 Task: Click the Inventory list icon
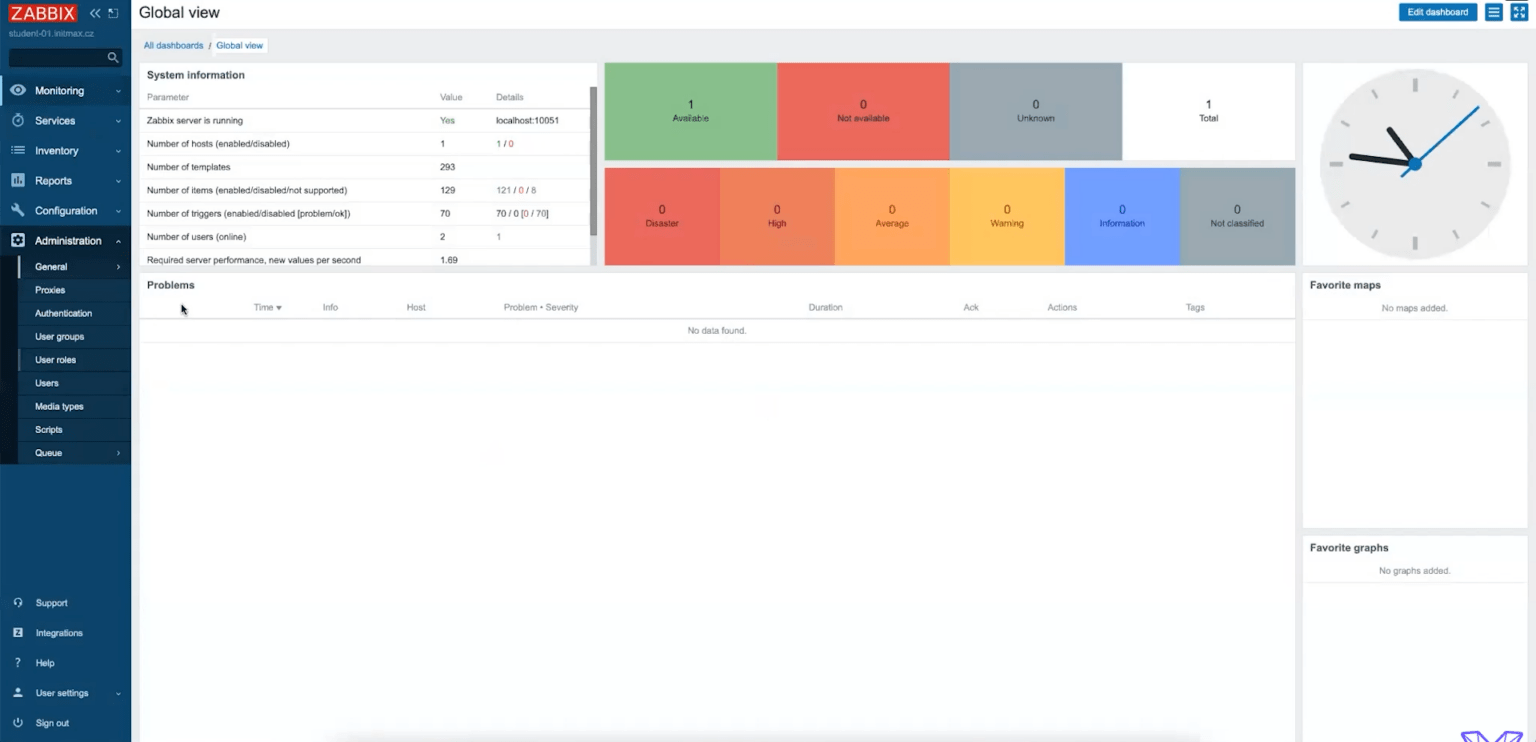pos(18,150)
